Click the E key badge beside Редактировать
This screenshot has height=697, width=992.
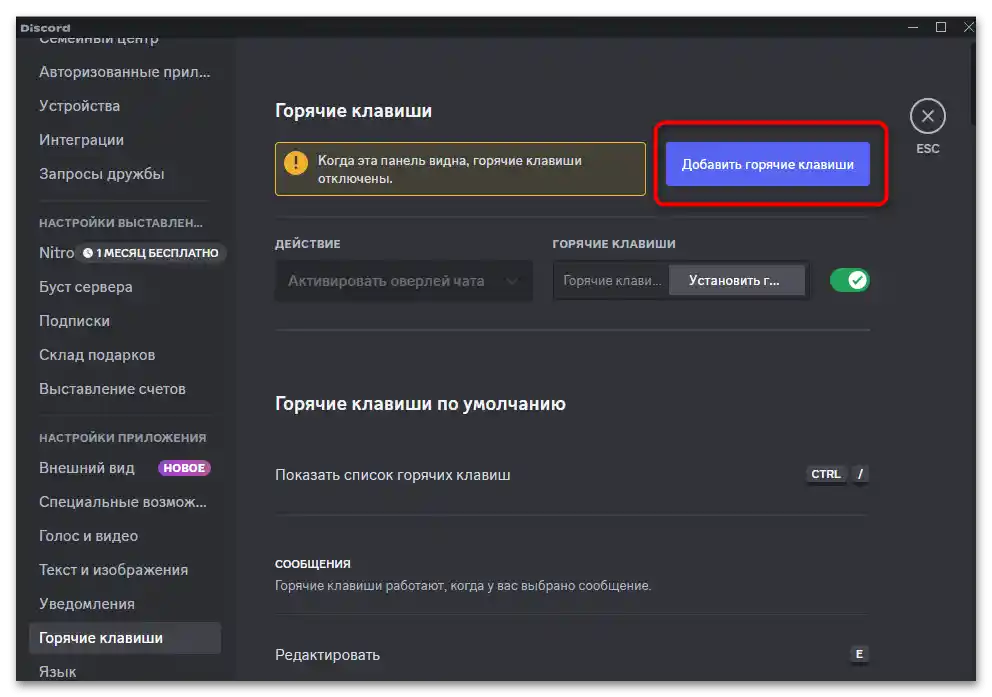[858, 655]
